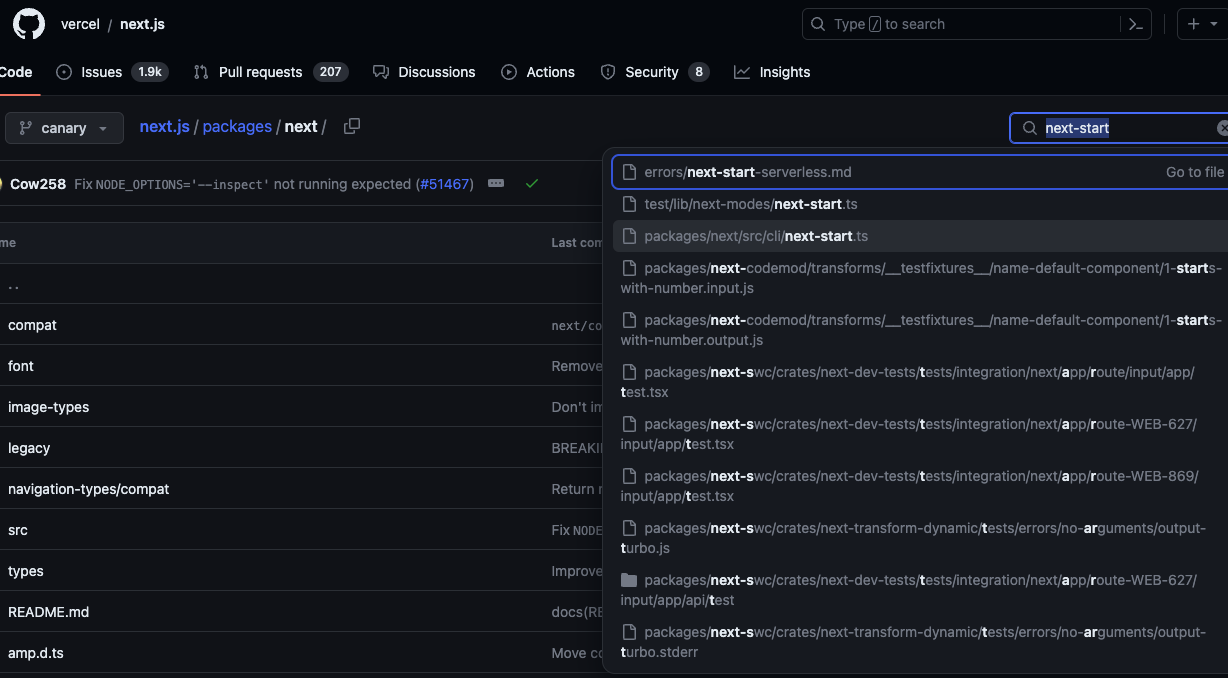1228x678 pixels.
Task: Open Cow258 author profile link
Action: pos(37,184)
